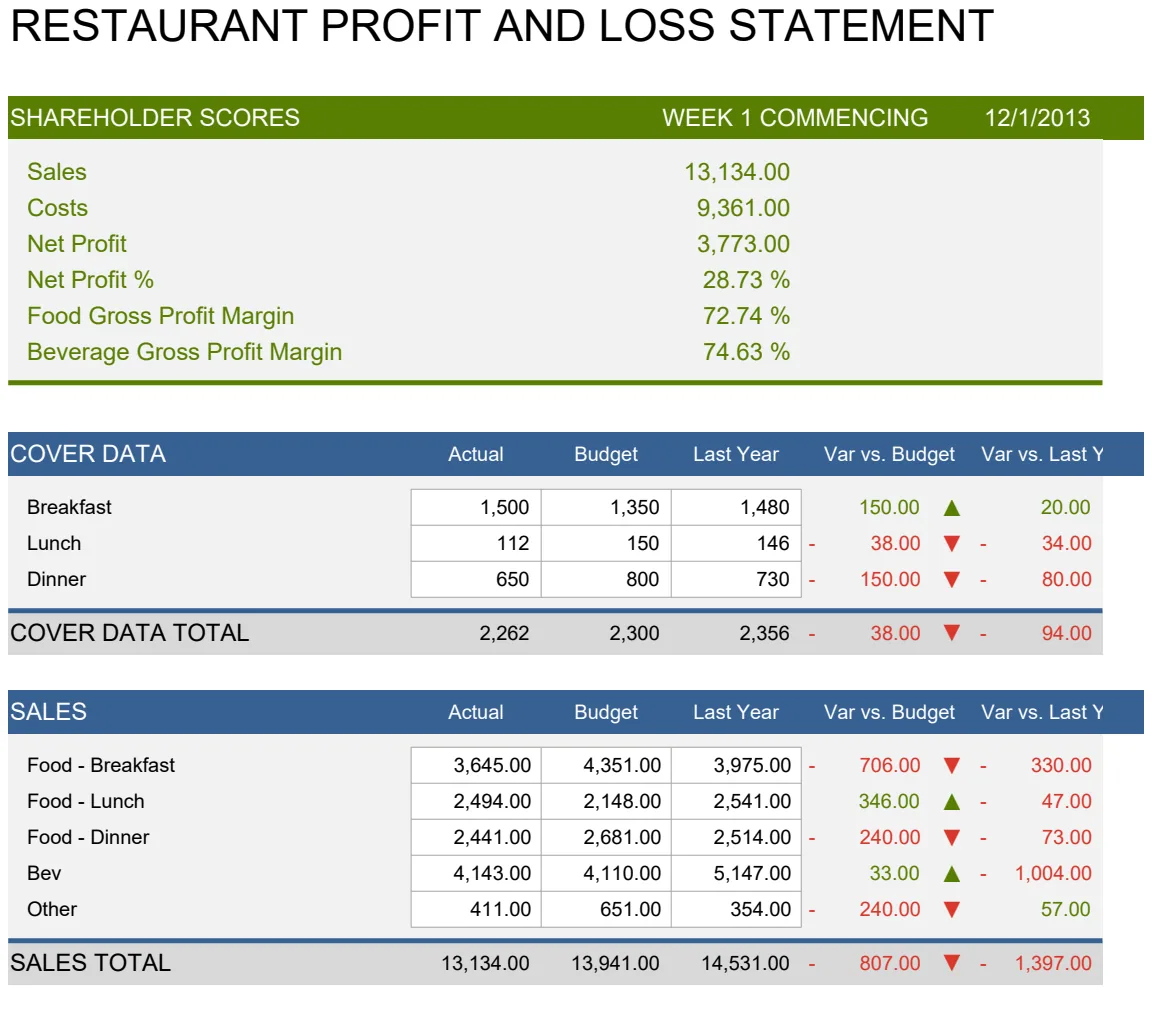The width and height of the screenshot is (1152, 1020).
Task: Click Bev variance vs last year 1,004.00
Action: pyautogui.click(x=1053, y=874)
